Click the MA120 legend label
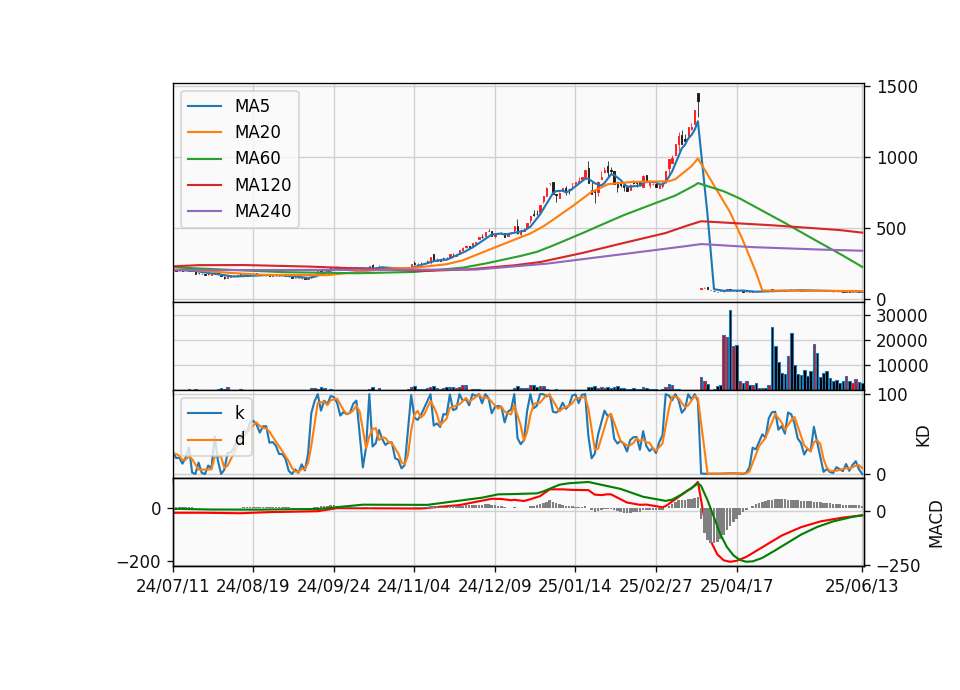Image resolution: width=960 pixels, height=690 pixels. (263, 185)
